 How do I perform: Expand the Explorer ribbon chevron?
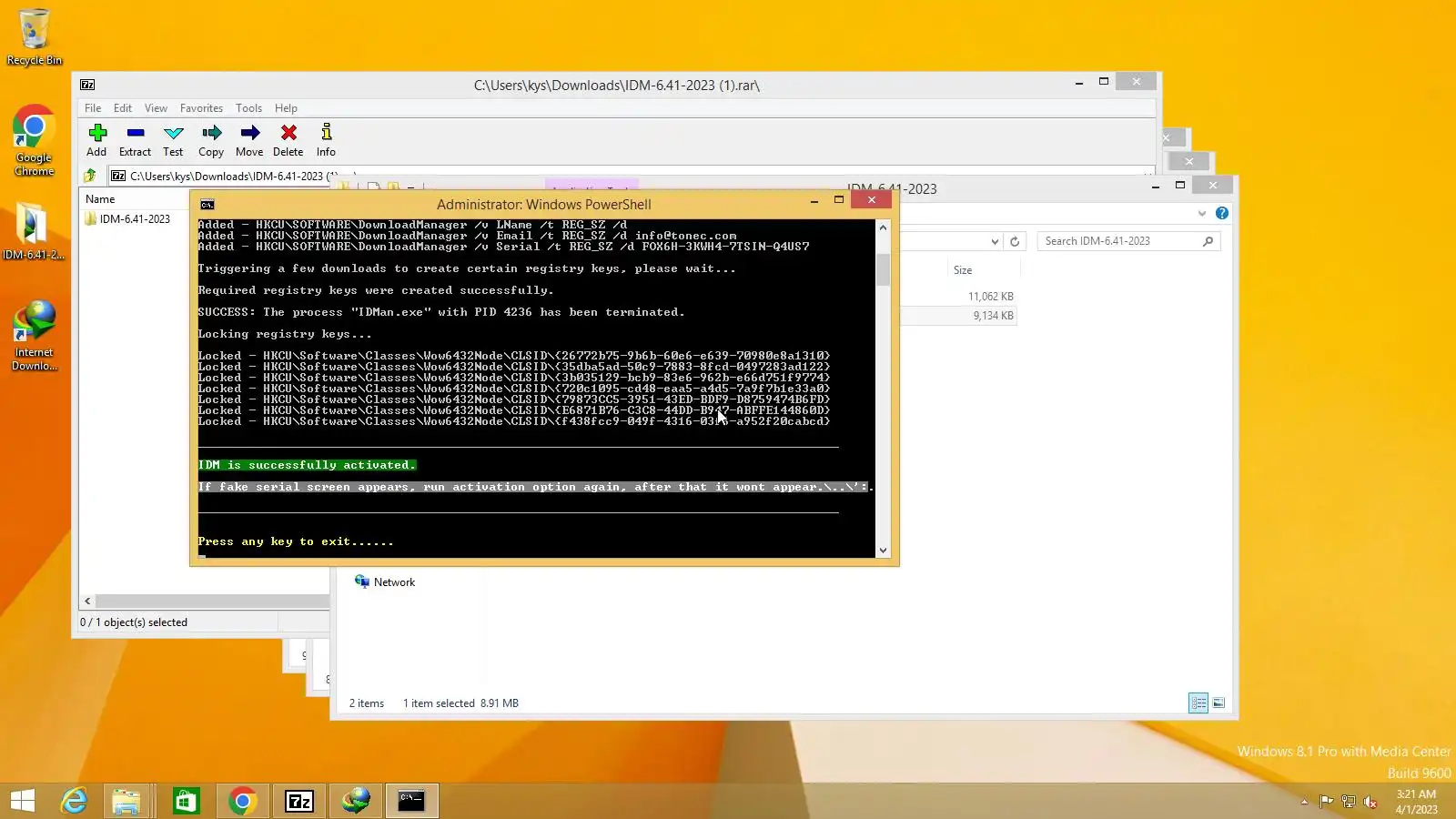point(1202,213)
